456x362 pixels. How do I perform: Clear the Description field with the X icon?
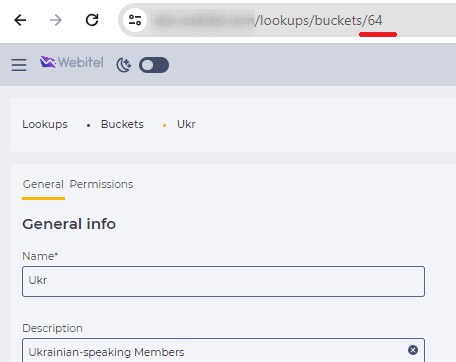pos(413,350)
